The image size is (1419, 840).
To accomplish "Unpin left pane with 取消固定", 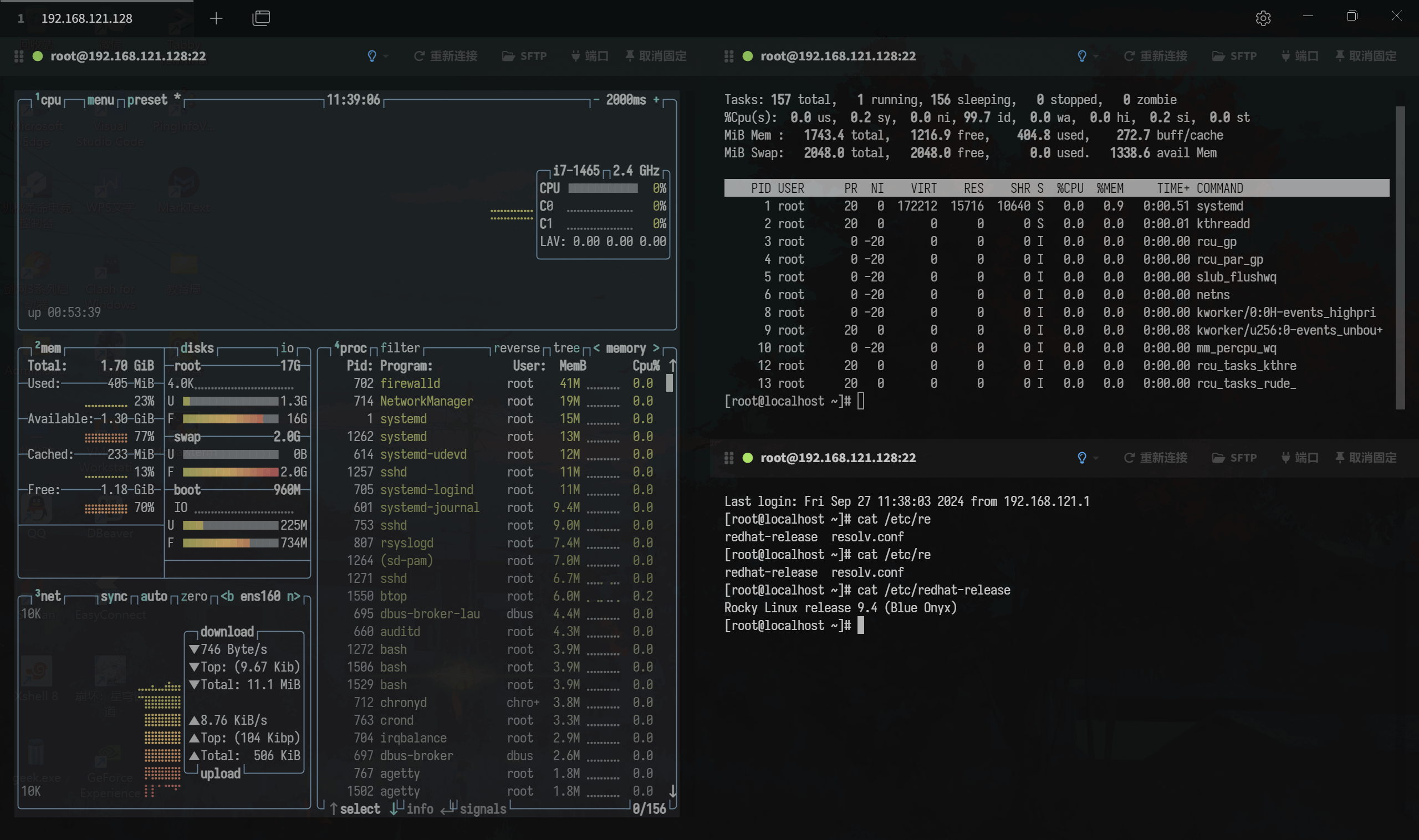I will 656,56.
